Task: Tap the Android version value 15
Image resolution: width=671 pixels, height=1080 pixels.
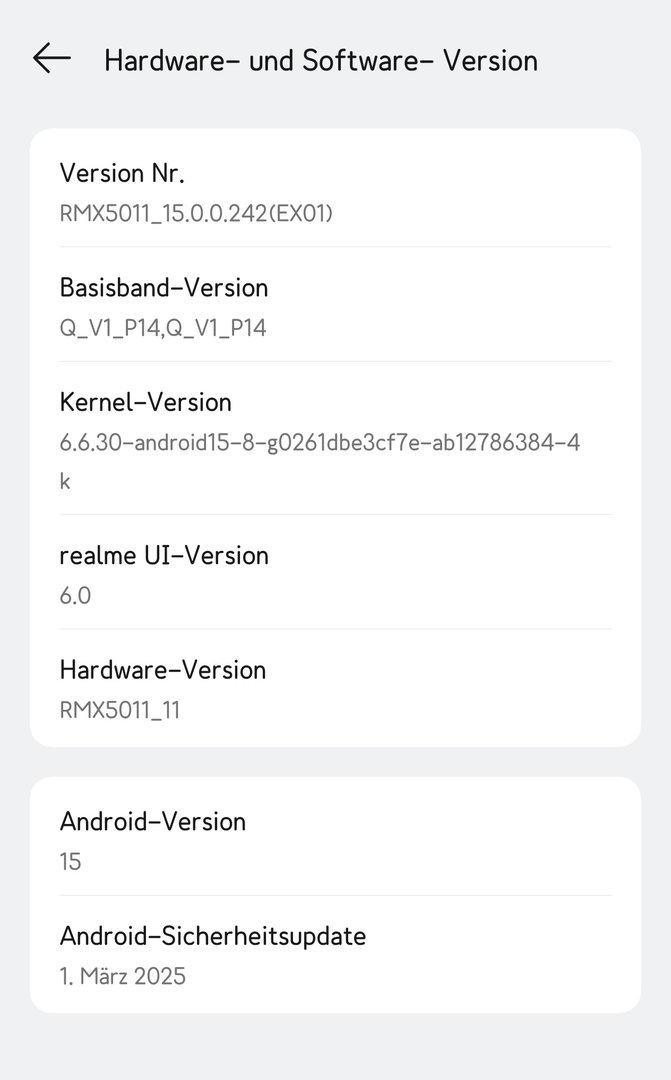Action: tap(70, 861)
